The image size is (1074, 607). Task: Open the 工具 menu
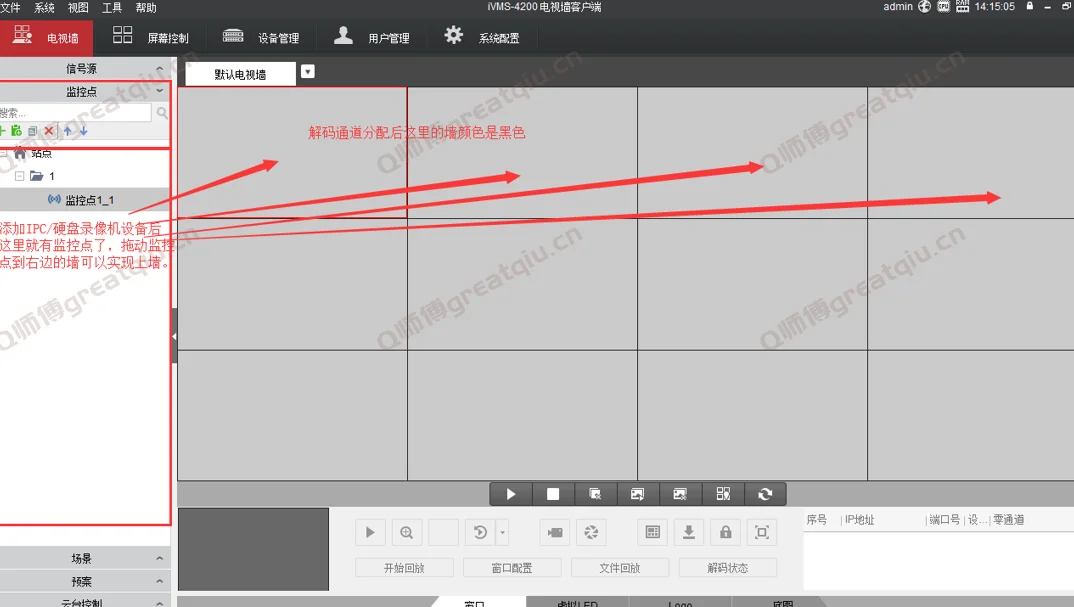click(x=112, y=7)
